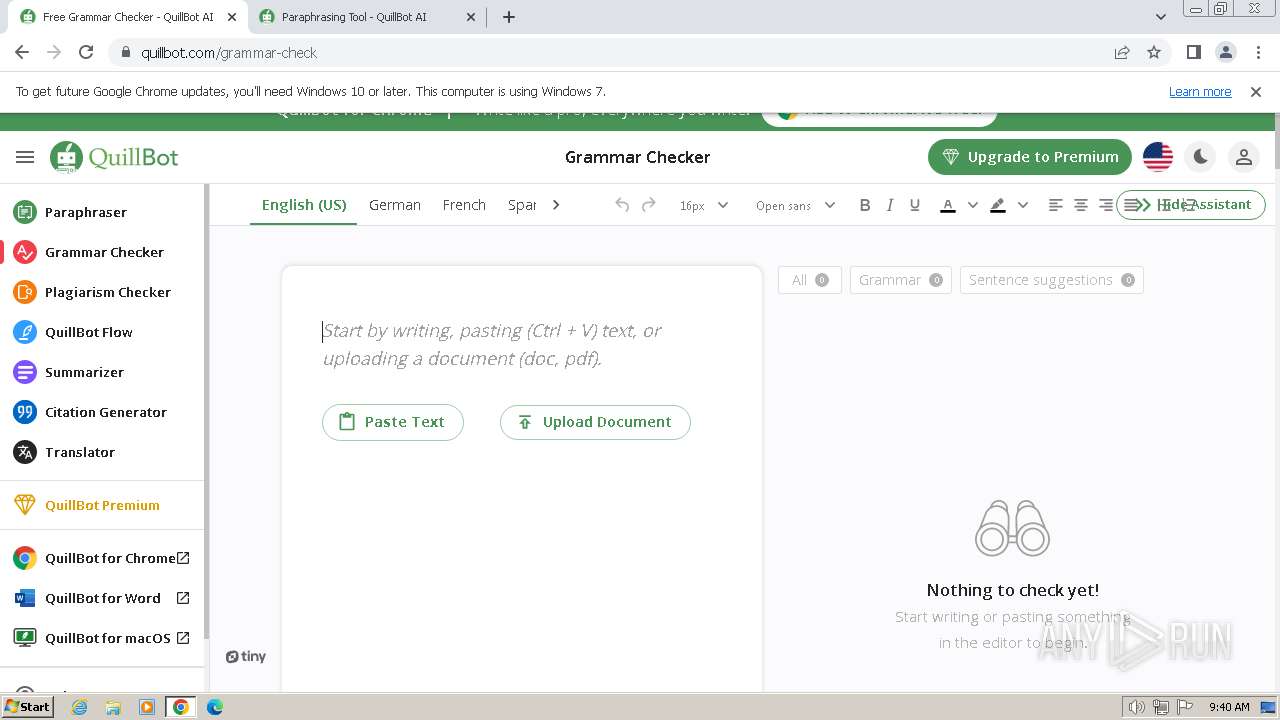1280x720 pixels.
Task: Click Paste Text button
Action: pos(393,422)
